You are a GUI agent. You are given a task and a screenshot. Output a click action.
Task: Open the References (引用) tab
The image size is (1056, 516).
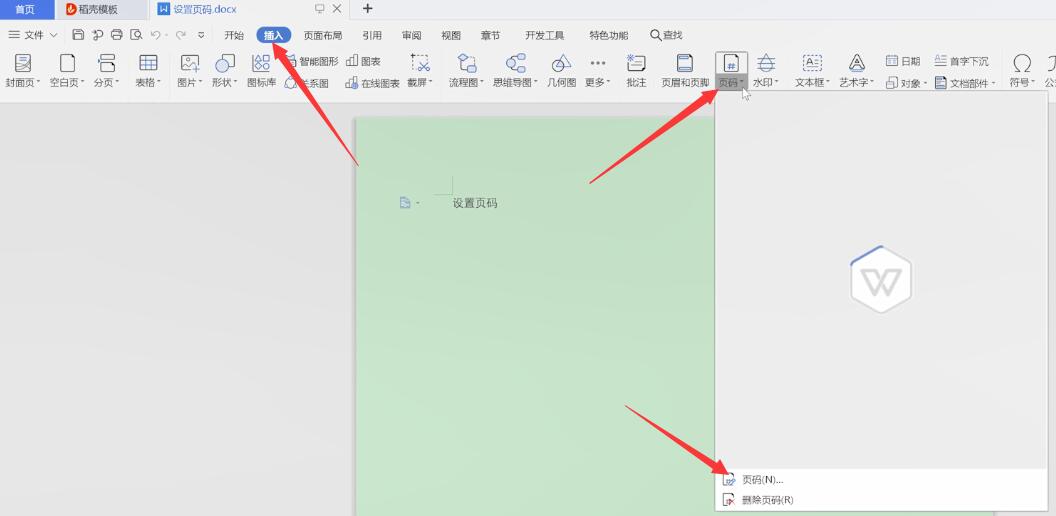[372, 35]
